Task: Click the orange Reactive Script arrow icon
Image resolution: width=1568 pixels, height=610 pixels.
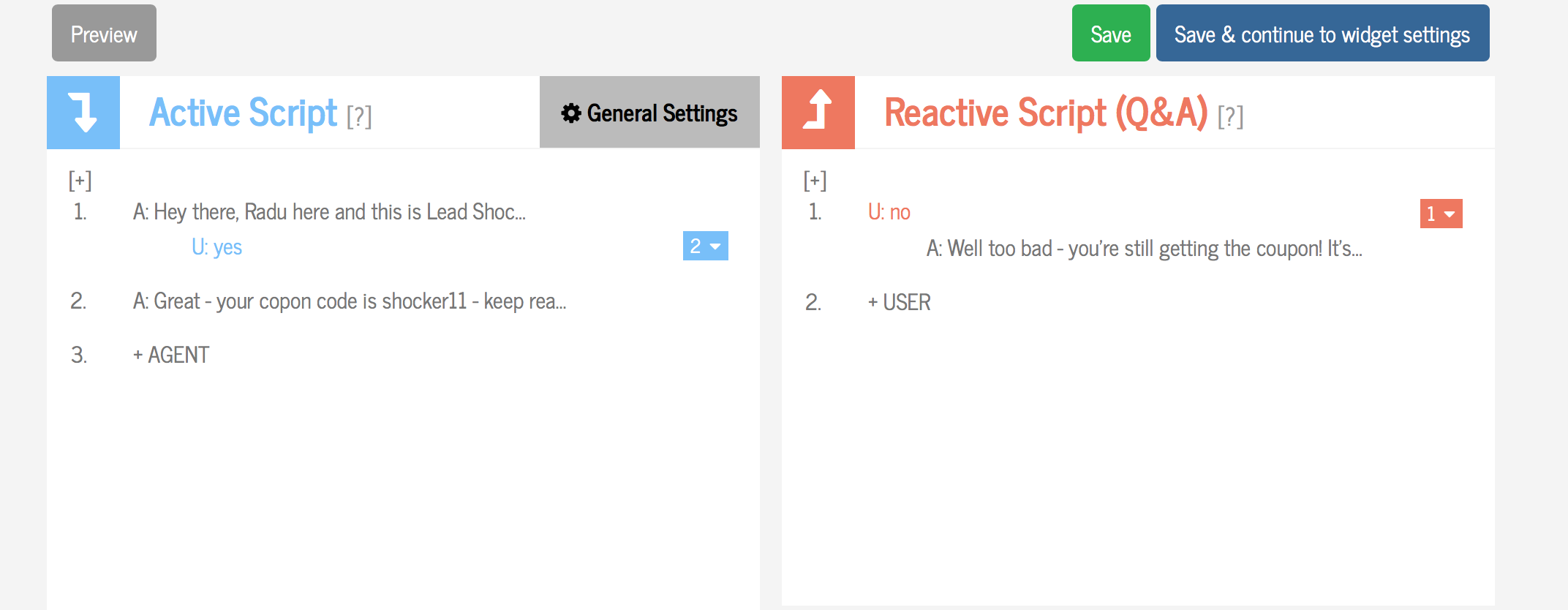Action: (818, 113)
